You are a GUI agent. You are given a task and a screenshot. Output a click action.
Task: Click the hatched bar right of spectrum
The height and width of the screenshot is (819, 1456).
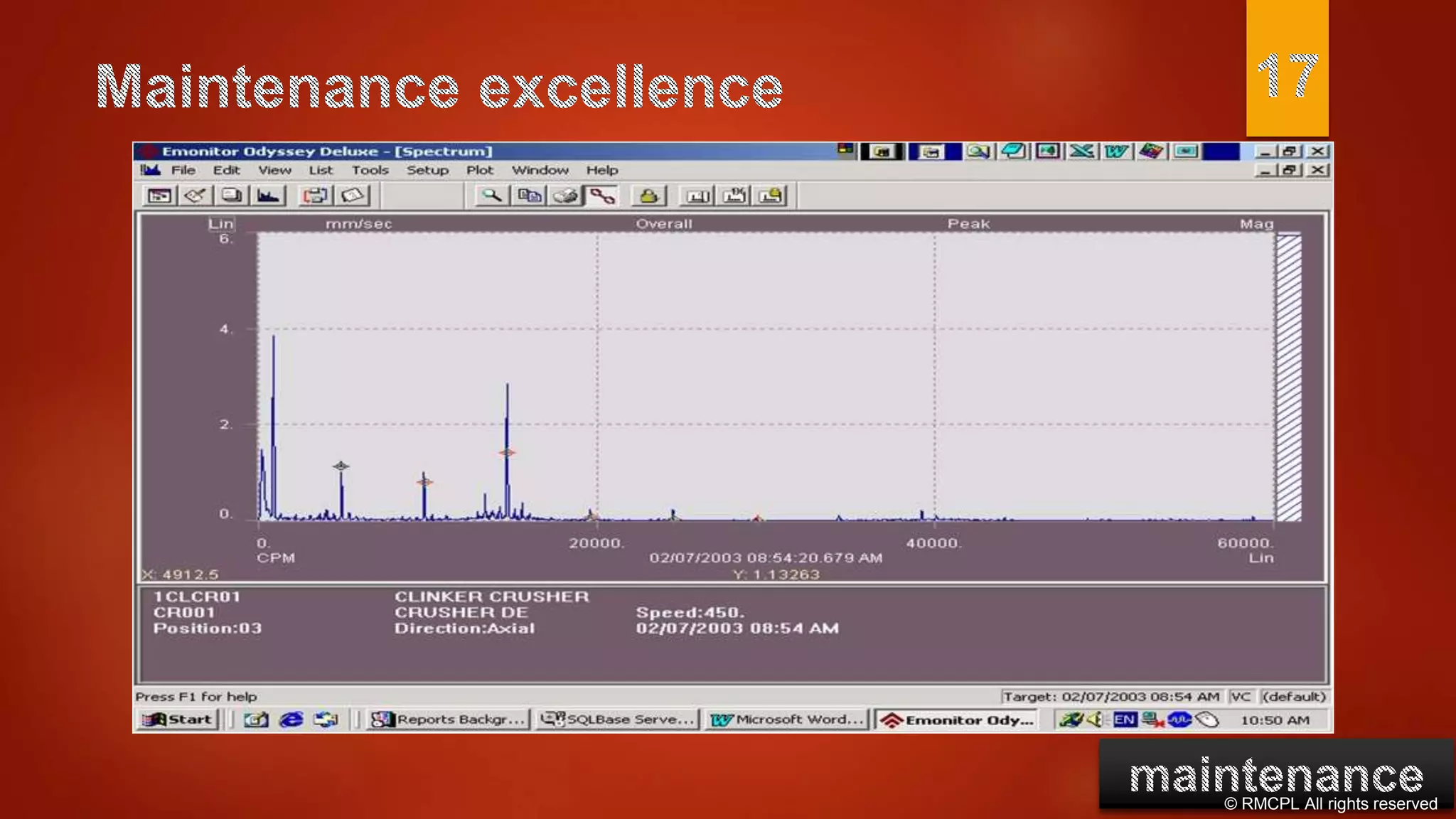[x=1288, y=378]
